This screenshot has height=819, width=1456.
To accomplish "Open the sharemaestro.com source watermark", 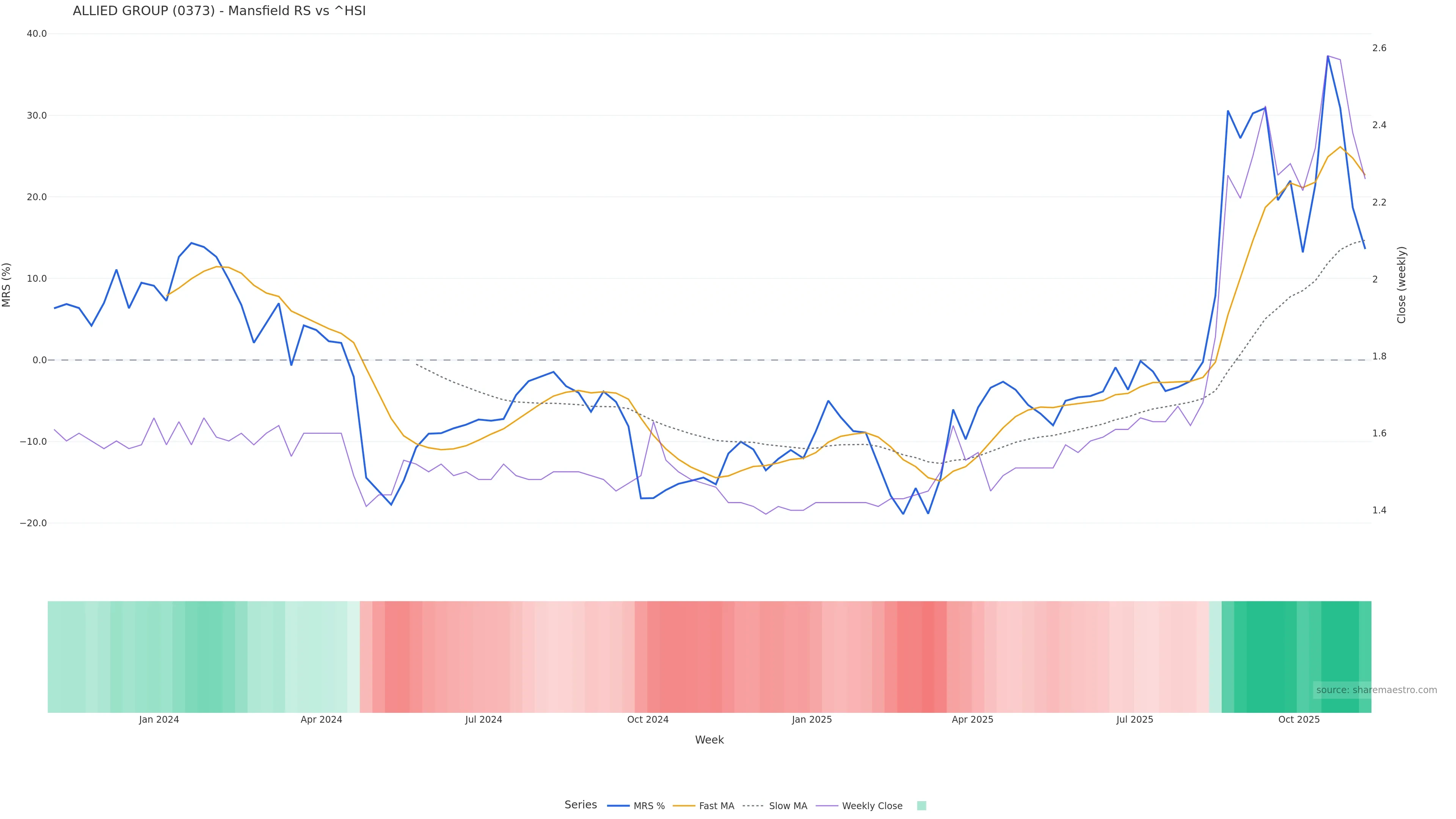I will click(1376, 690).
